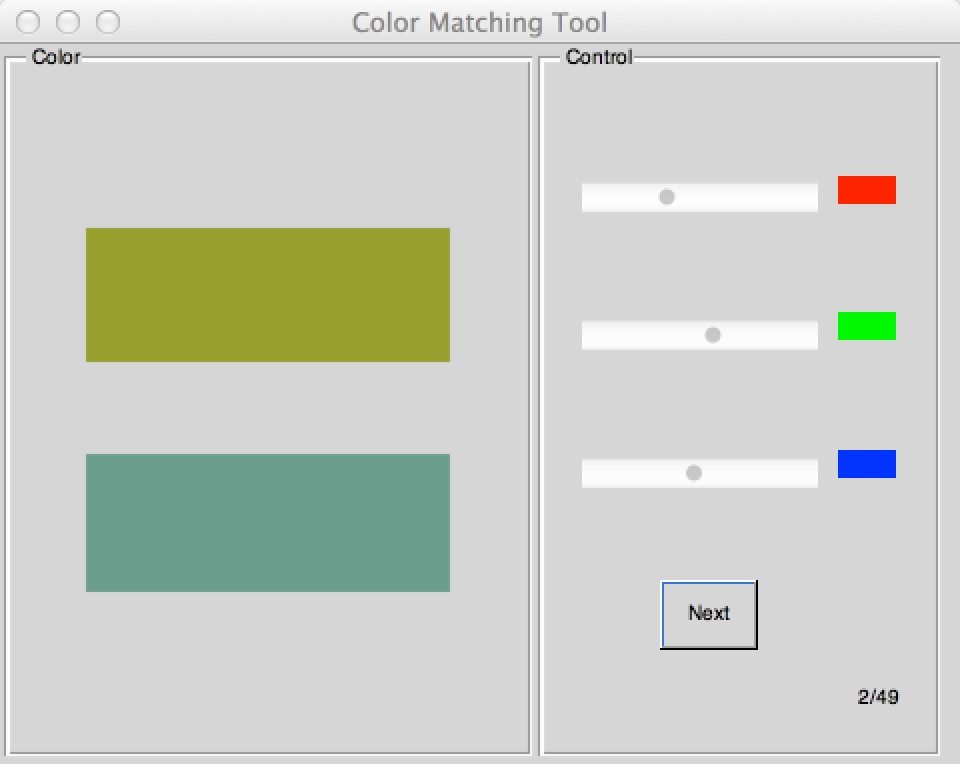The width and height of the screenshot is (960, 764).
Task: Close the Color Matching Tool window
Action: 30,22
